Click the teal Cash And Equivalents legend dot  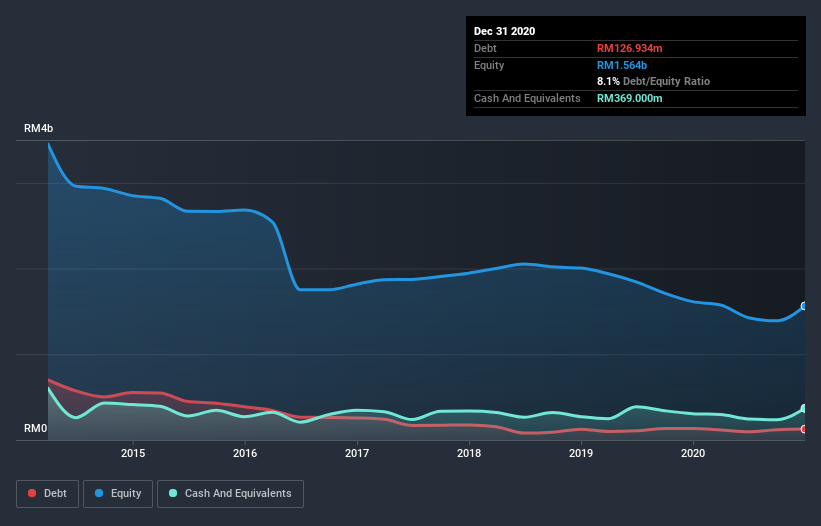(173, 493)
